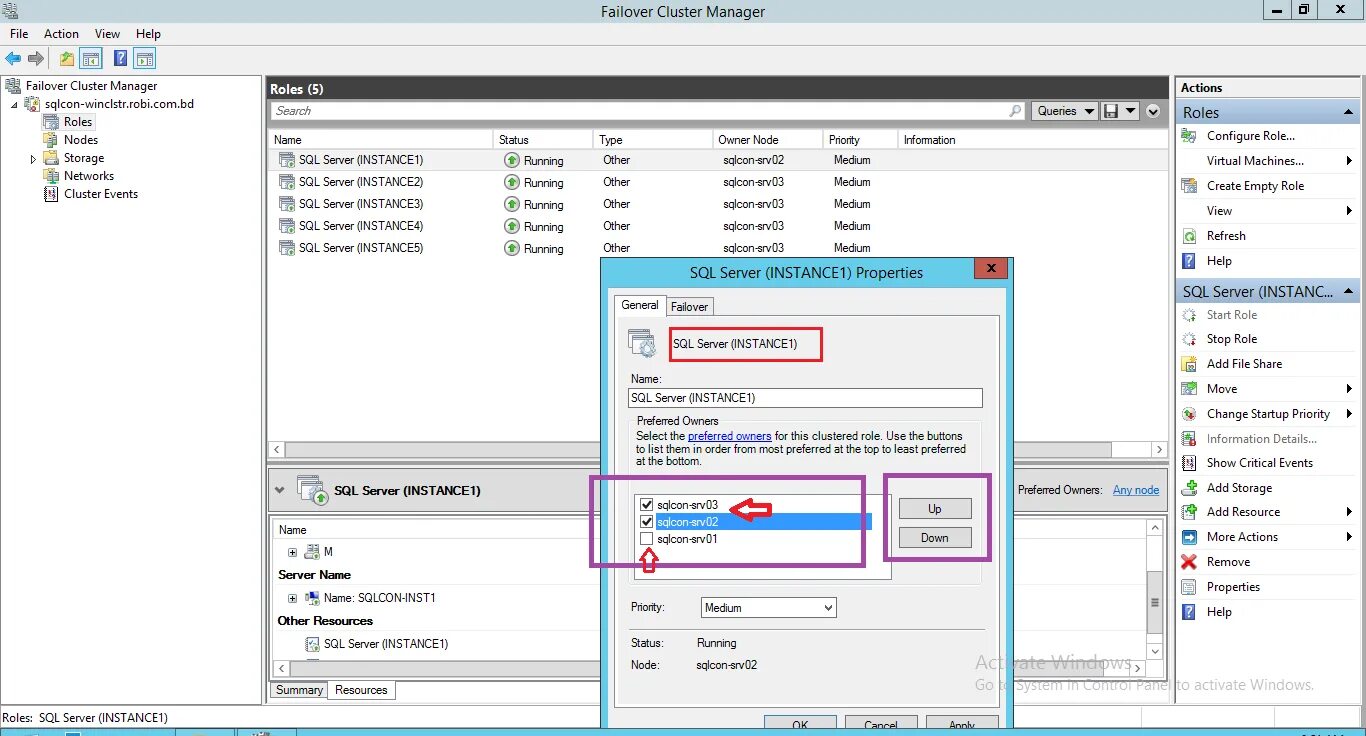Click the Refresh action icon
Screen dimensions: 1366x736
[x=1190, y=236]
